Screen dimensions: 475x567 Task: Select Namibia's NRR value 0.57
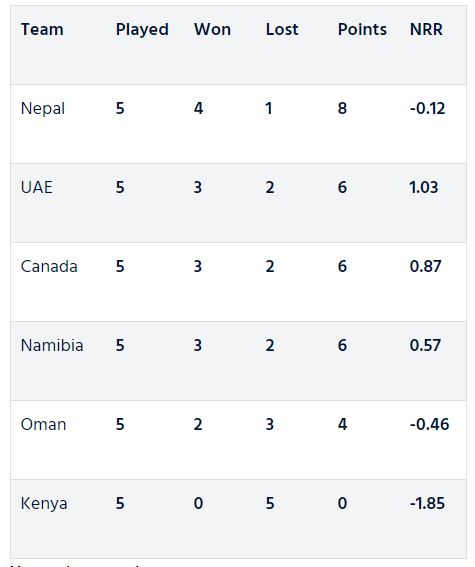[425, 345]
